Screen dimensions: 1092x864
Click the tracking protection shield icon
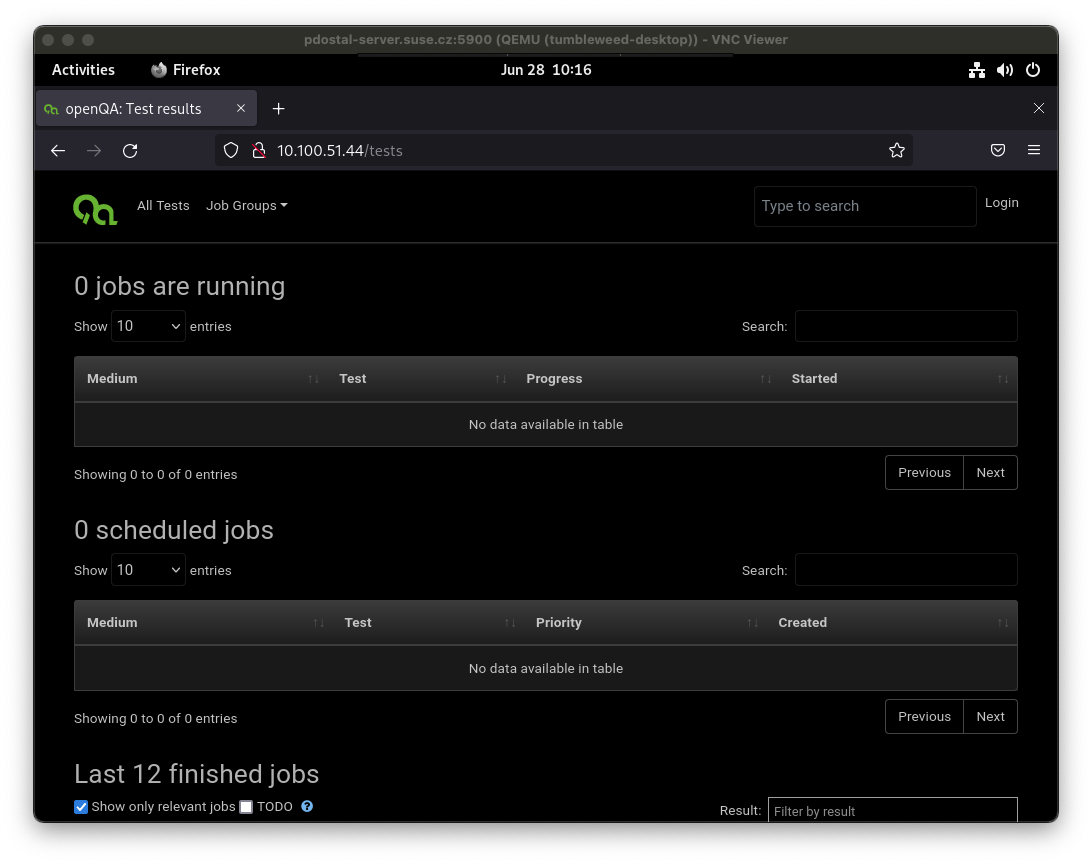pyautogui.click(x=231, y=150)
